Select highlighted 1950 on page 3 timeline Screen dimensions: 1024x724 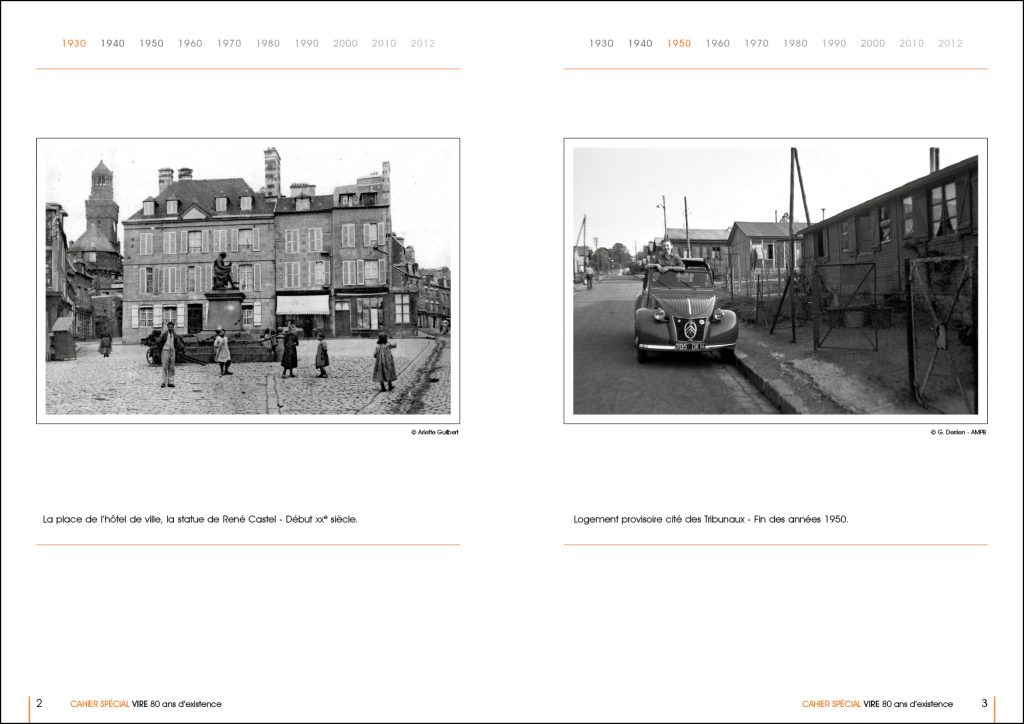(x=679, y=44)
